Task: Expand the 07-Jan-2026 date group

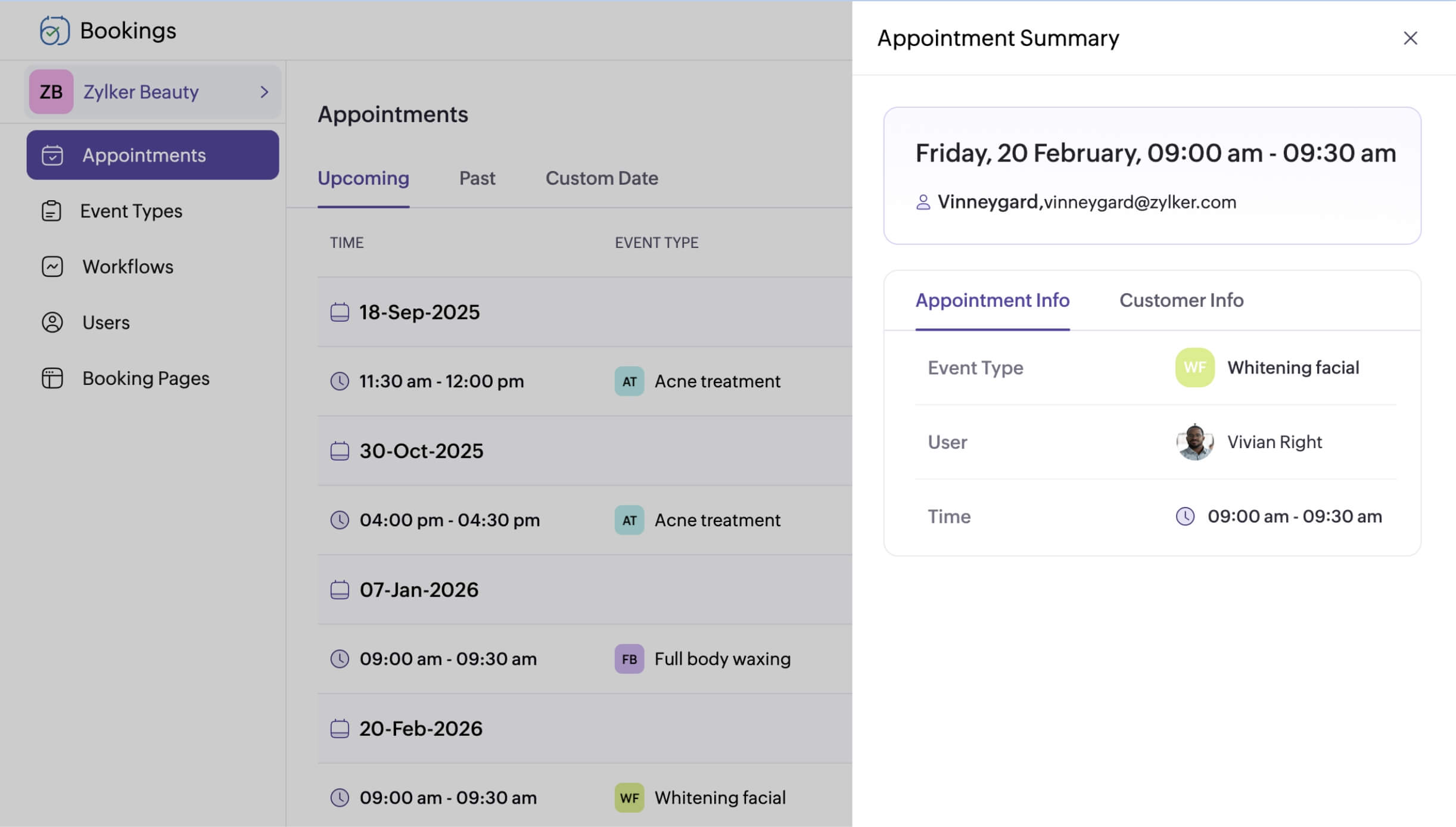Action: pos(419,589)
